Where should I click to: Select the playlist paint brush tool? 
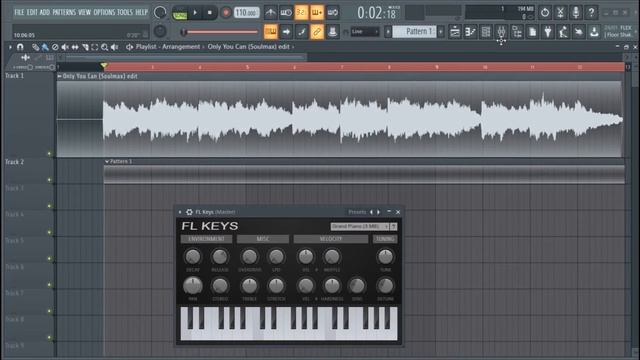(45, 47)
